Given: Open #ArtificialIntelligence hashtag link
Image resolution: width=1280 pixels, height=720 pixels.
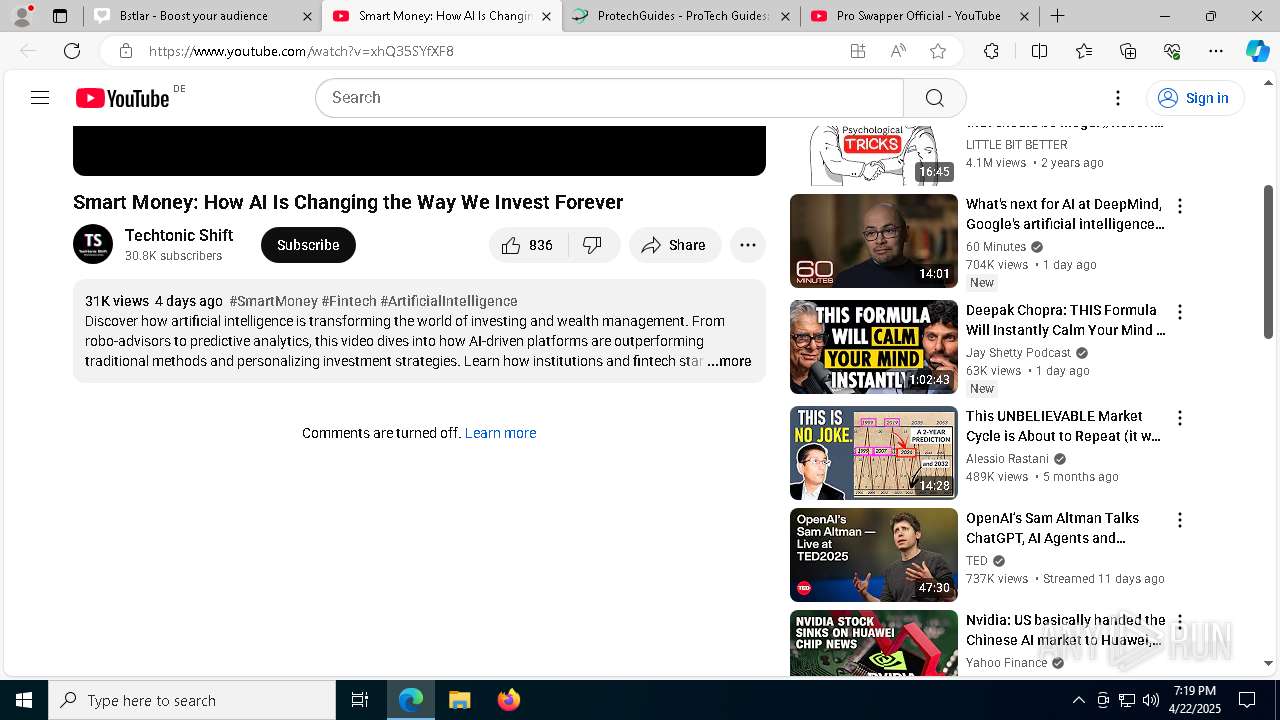Looking at the screenshot, I should 449,301.
